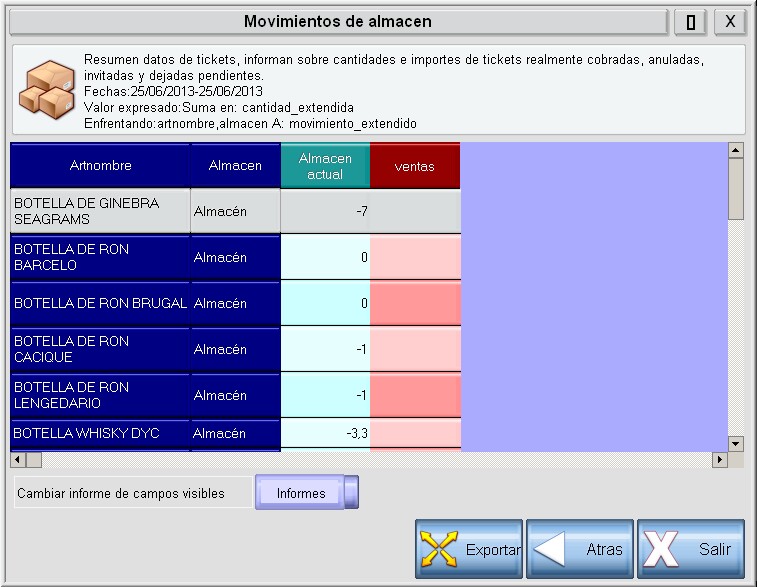Click the yellow arrows Exportar icon
The width and height of the screenshot is (757, 587).
click(x=440, y=549)
